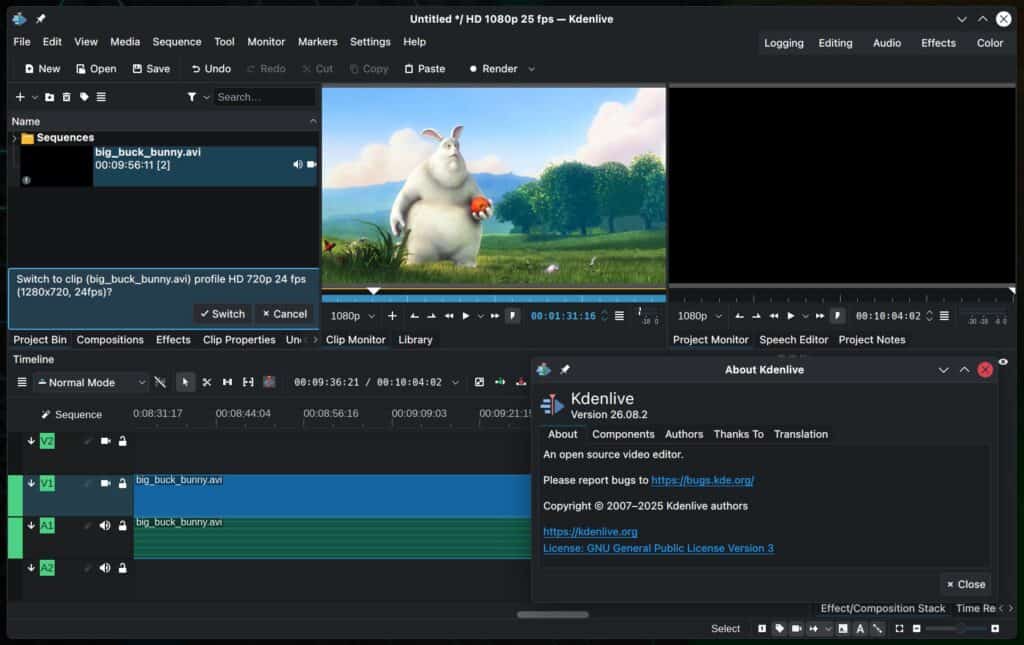Rewind in the Project Monitor

(774, 316)
